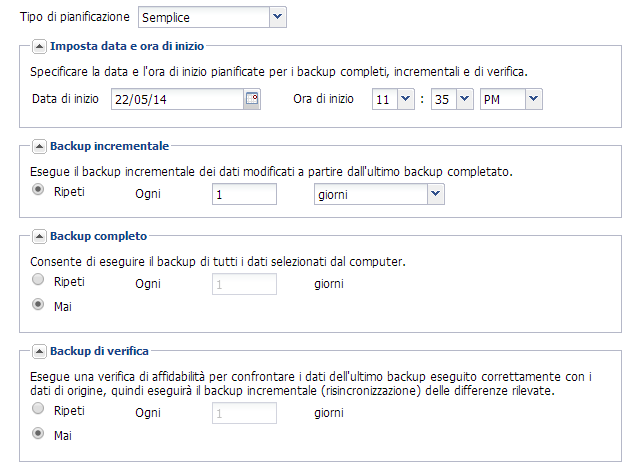The height and width of the screenshot is (467, 631).
Task: Collapse the Backup di verifica section
Action: (39, 352)
